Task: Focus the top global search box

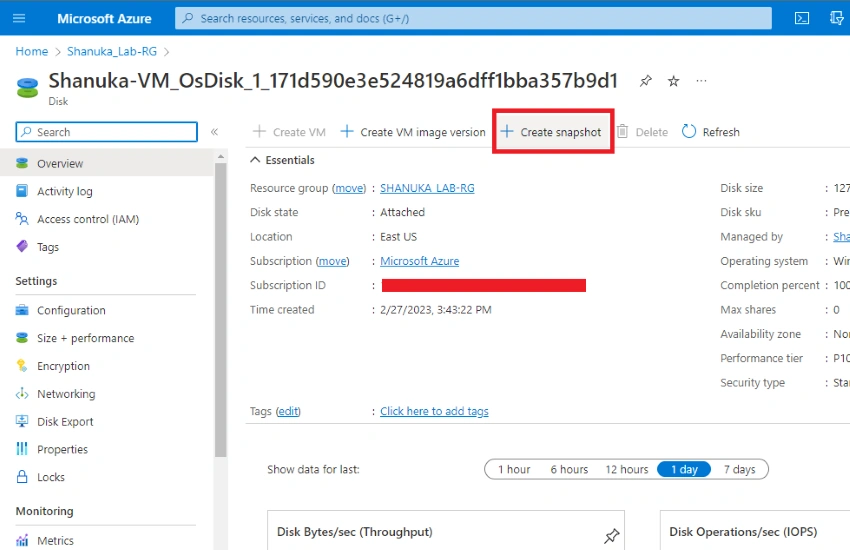Action: pos(473,18)
